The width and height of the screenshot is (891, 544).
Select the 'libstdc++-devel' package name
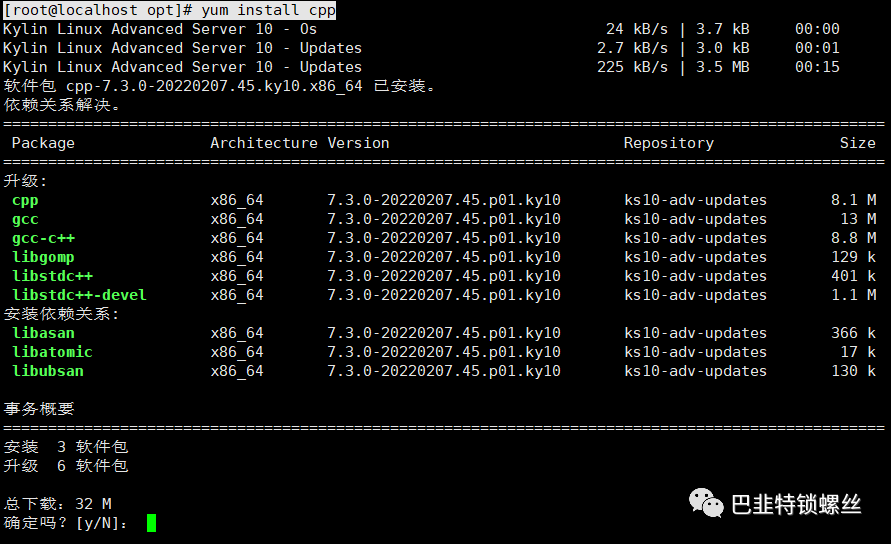[x=79, y=295]
